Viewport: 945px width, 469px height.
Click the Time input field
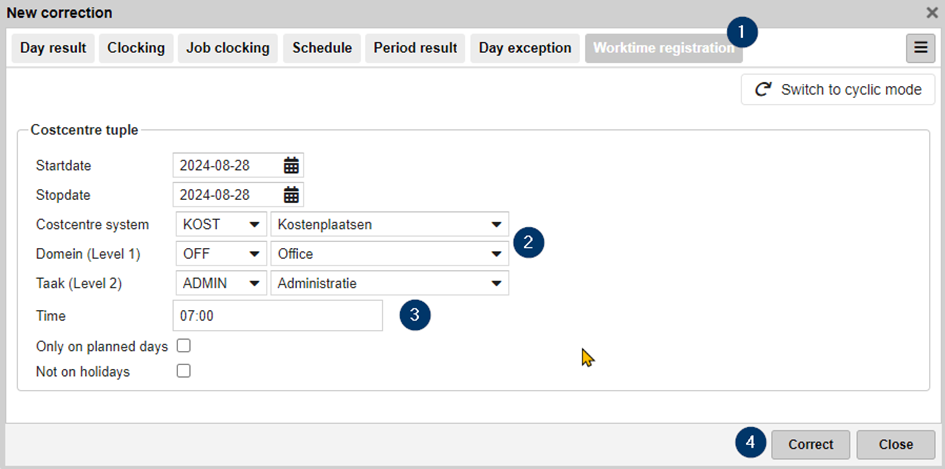[277, 316]
